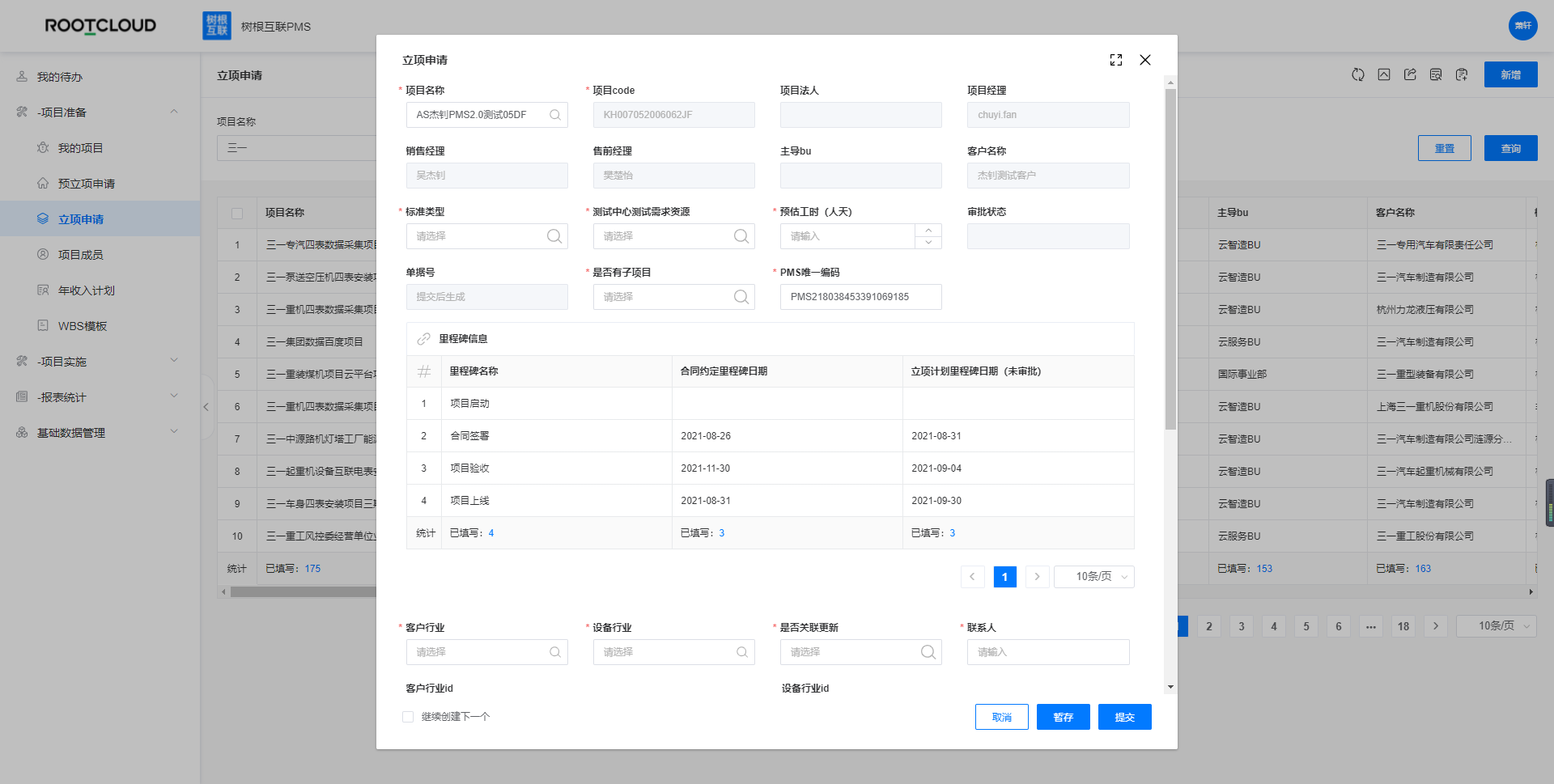This screenshot has height=784, width=1554.
Task: Click the refresh icon in toolbar
Action: point(1358,74)
